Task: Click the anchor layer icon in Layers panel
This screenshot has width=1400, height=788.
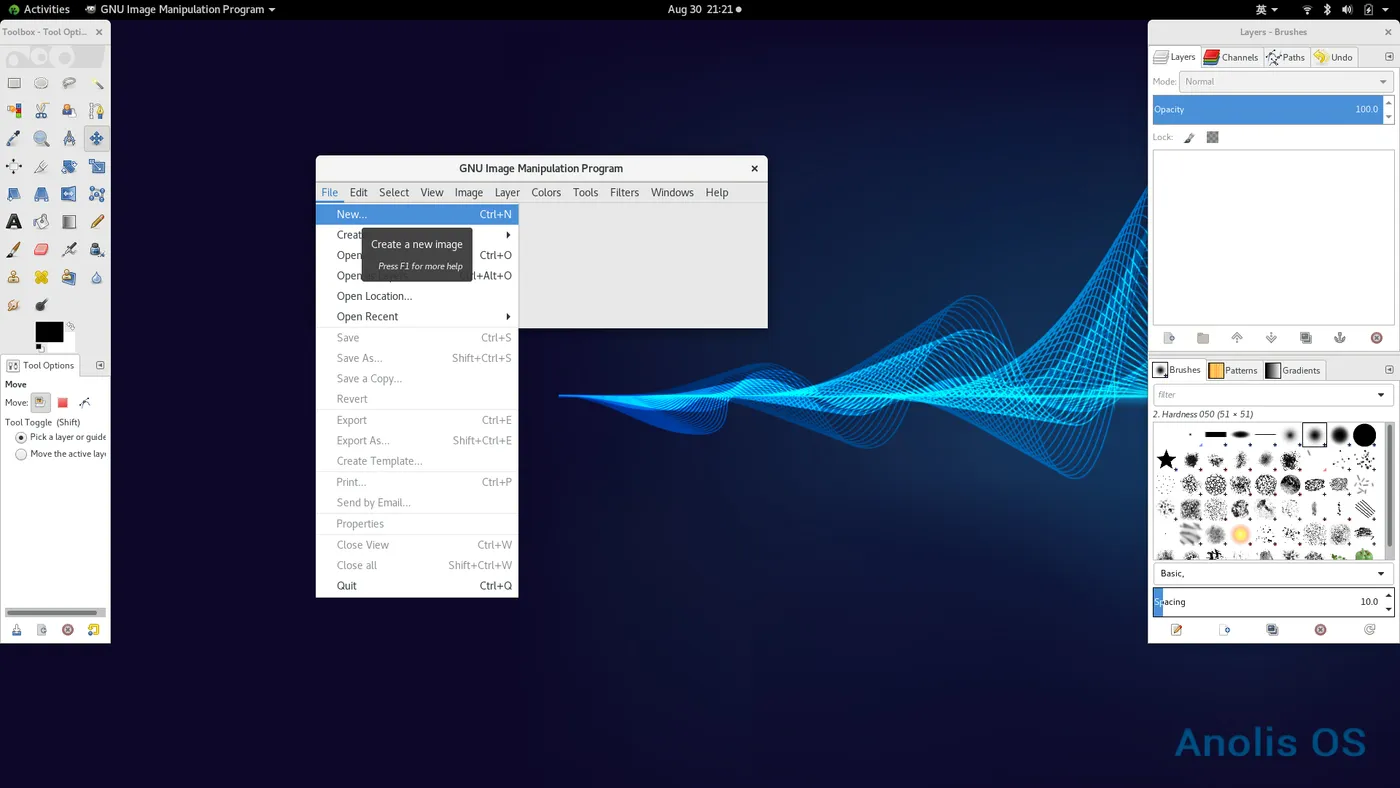Action: [1340, 338]
